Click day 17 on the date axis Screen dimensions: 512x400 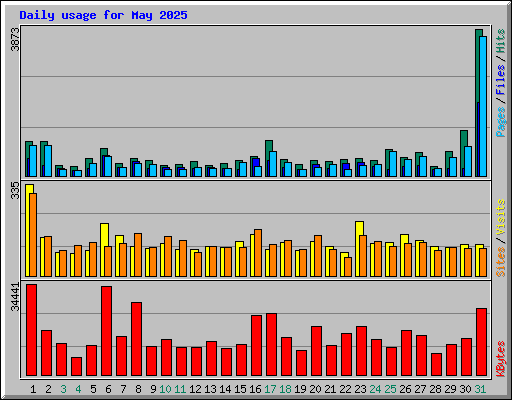[270, 389]
